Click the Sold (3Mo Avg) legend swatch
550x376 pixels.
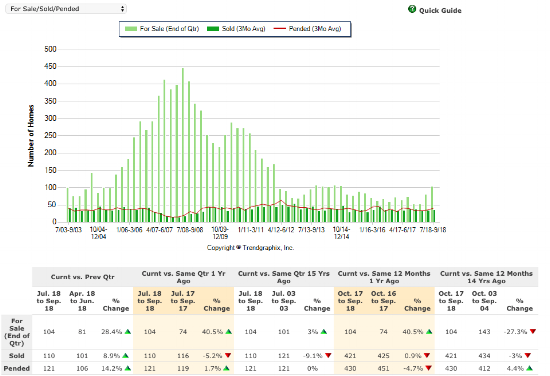click(213, 29)
